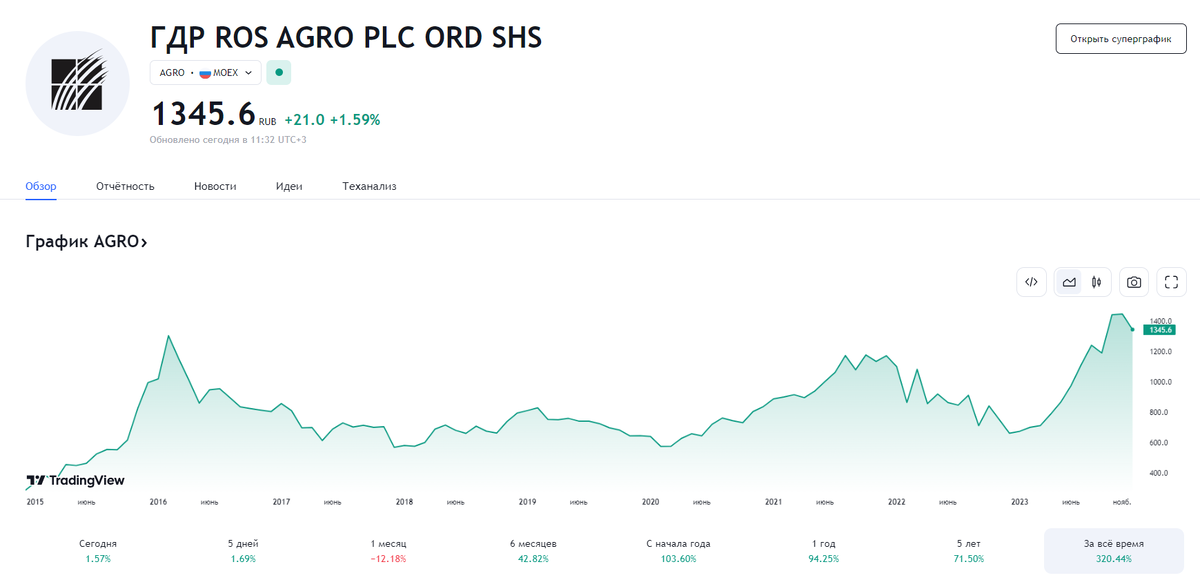Screen dimensions: 1200x580
Task: Click the 1000.0 price axis label
Action: coord(1161,382)
